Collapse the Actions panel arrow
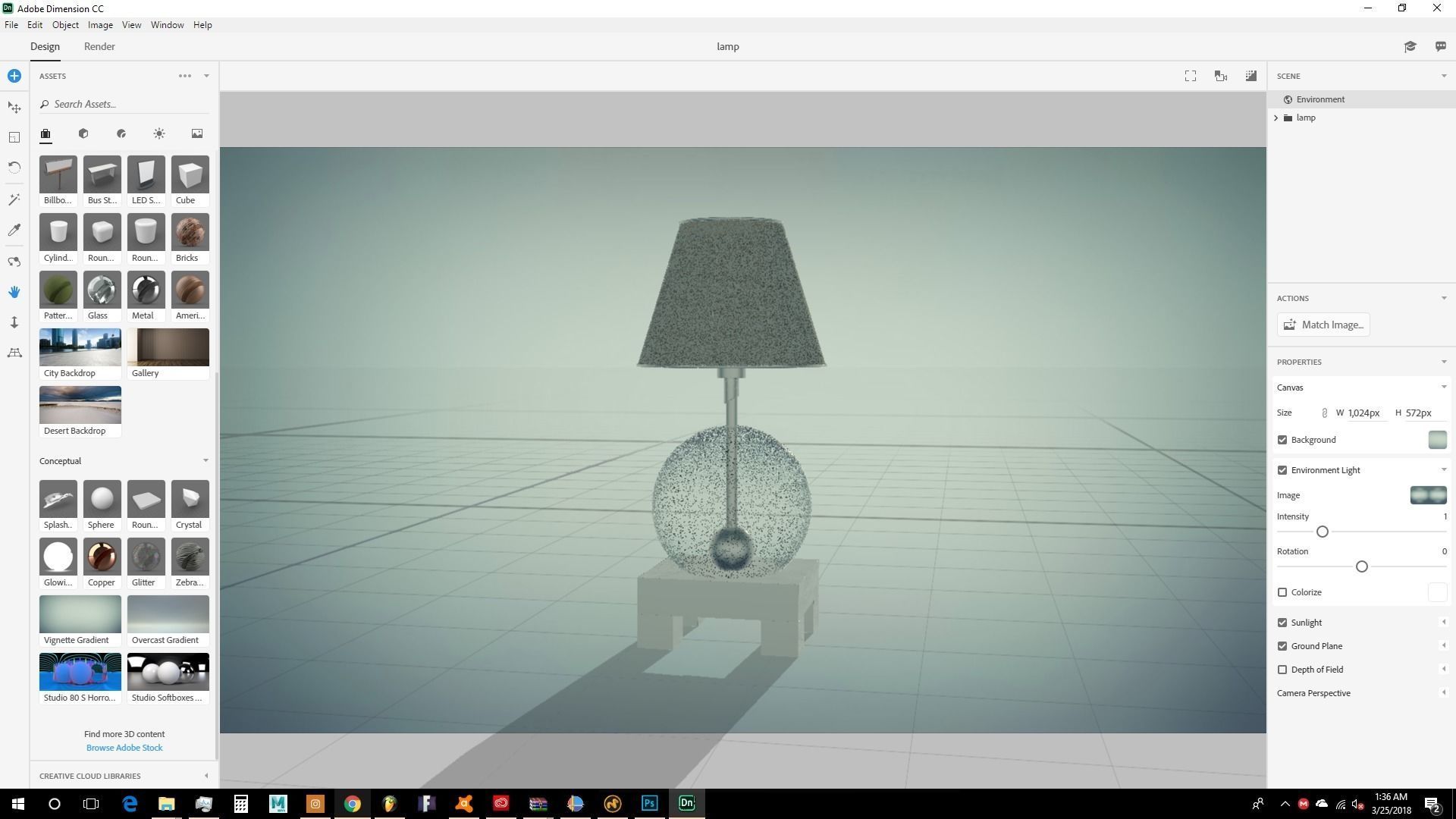Viewport: 1456px width, 819px height. click(1444, 298)
